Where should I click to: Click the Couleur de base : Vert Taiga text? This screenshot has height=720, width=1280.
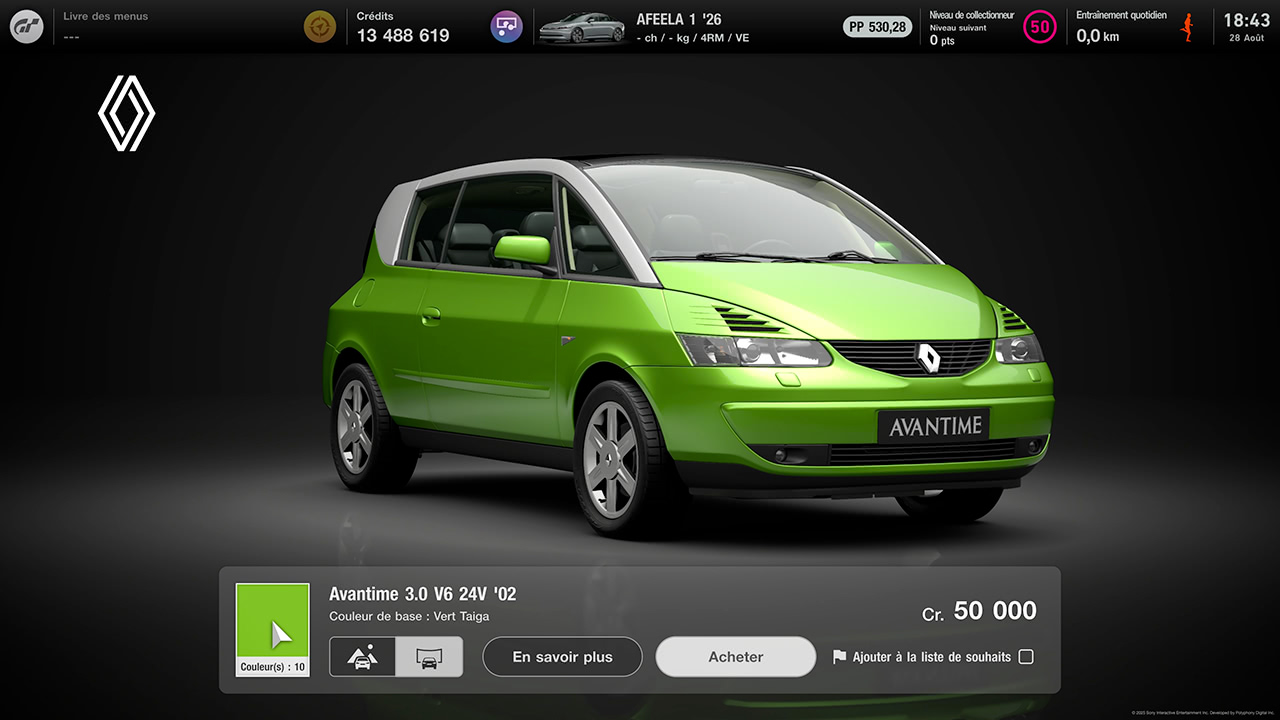click(x=409, y=617)
